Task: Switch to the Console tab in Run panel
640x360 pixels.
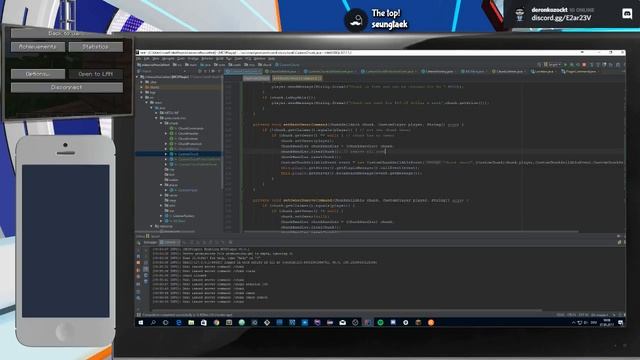Action: click(169, 242)
